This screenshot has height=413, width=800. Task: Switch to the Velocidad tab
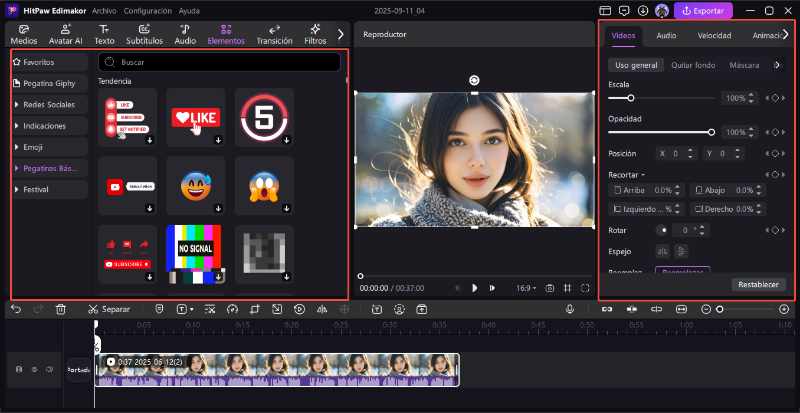(714, 35)
